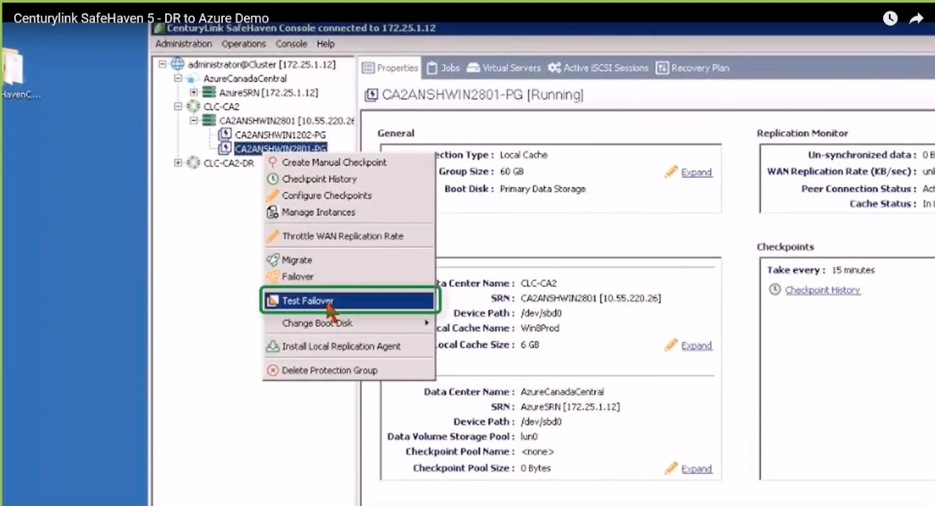Collapse the CA2ANSHWIN2801 server node

[x=193, y=120]
